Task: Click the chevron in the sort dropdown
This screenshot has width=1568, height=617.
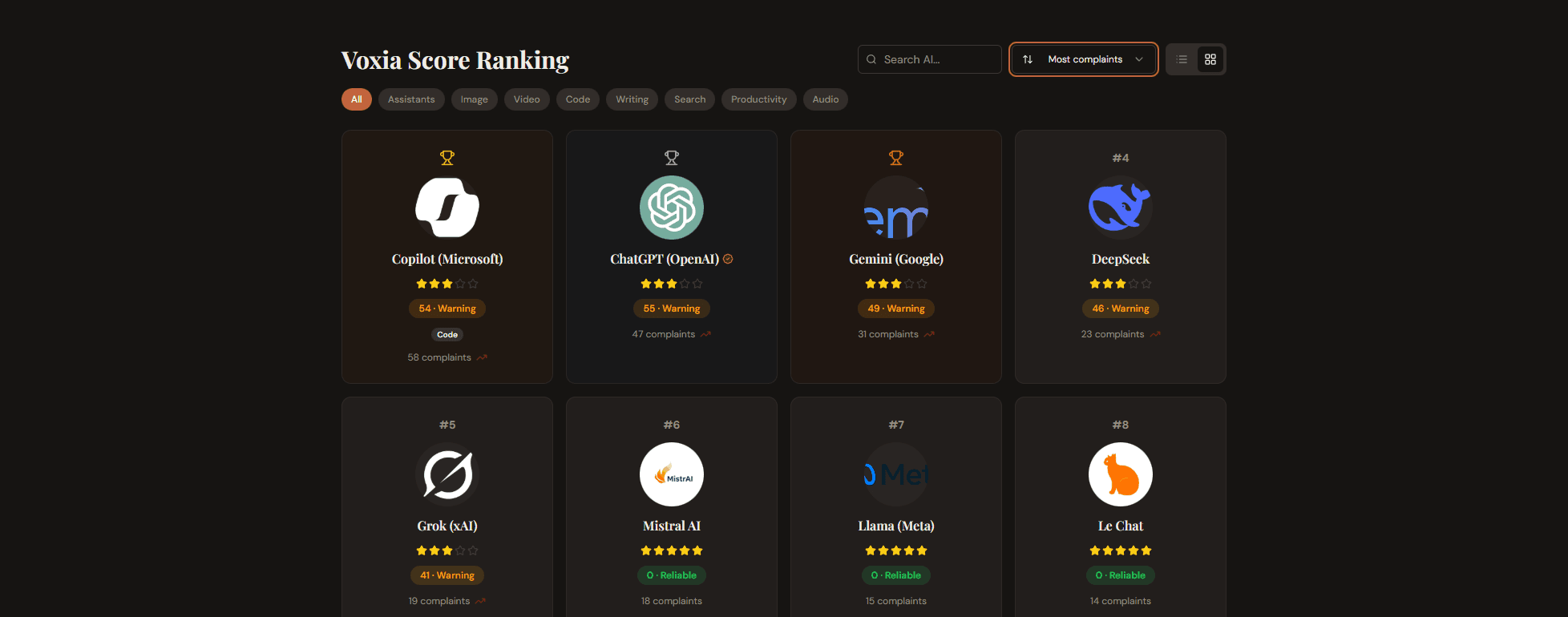Action: point(1139,59)
